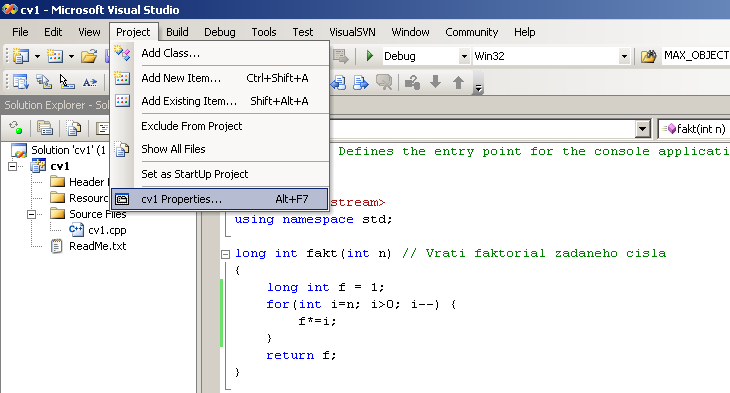Click the parameter info toolbar icon
This screenshot has height=393, width=730.
pyautogui.click(x=44, y=82)
